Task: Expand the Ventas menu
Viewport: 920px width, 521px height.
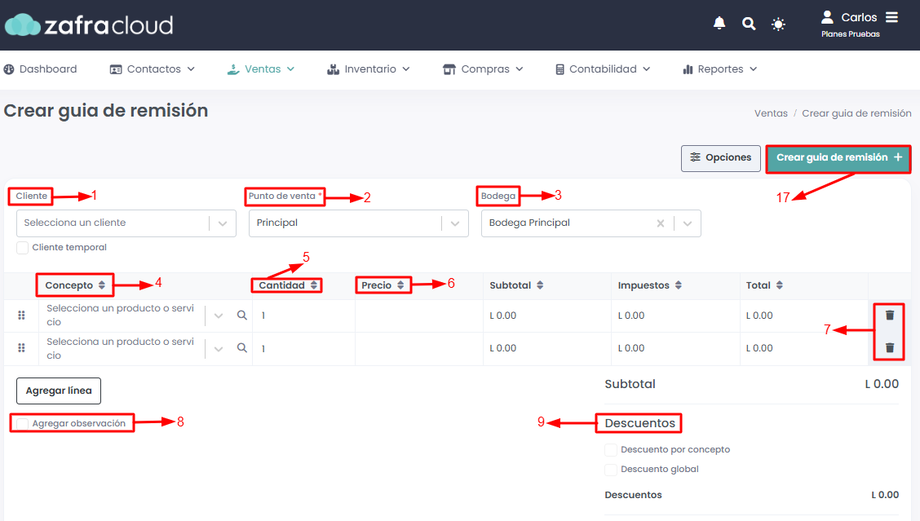Action: coord(261,69)
